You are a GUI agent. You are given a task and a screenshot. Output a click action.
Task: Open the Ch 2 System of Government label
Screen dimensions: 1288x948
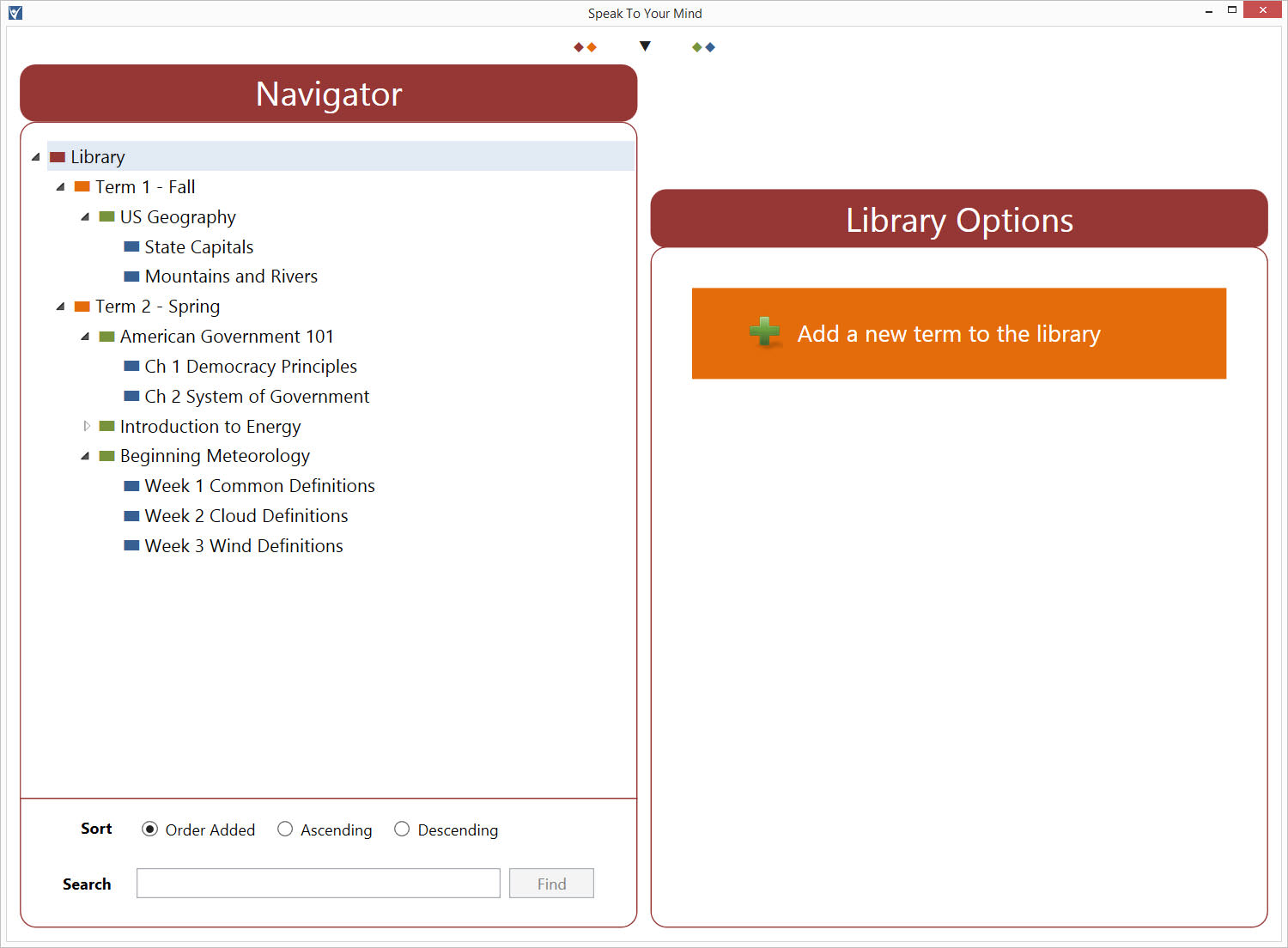[257, 397]
